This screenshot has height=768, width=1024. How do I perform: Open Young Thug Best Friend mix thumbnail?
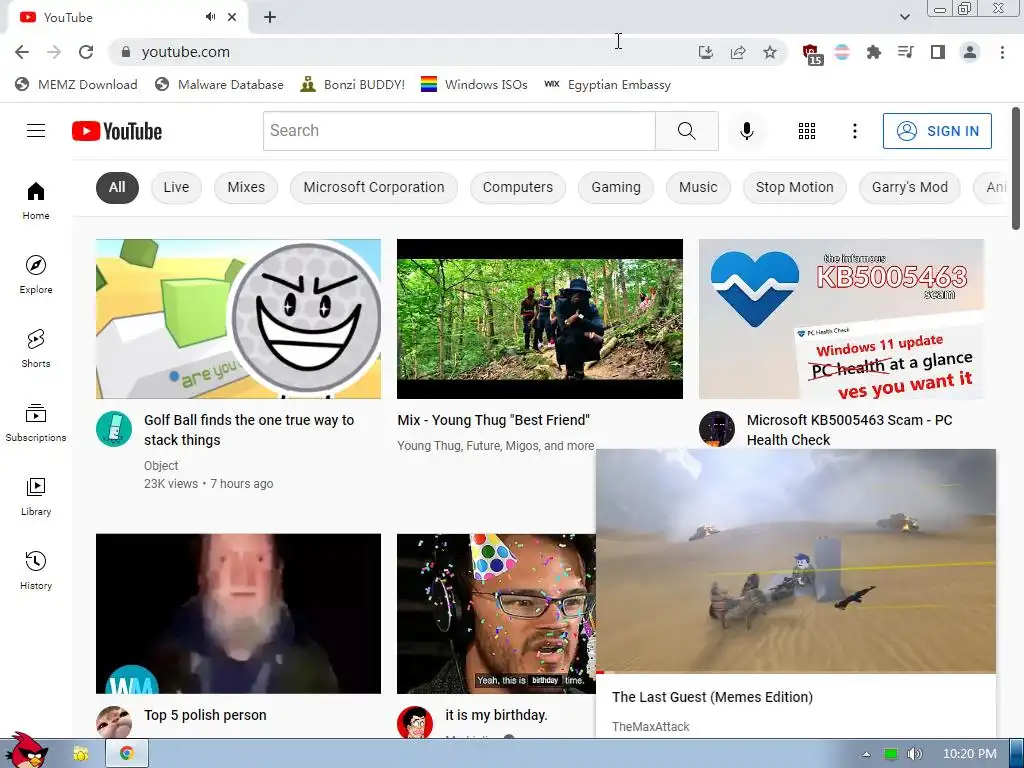coord(540,319)
